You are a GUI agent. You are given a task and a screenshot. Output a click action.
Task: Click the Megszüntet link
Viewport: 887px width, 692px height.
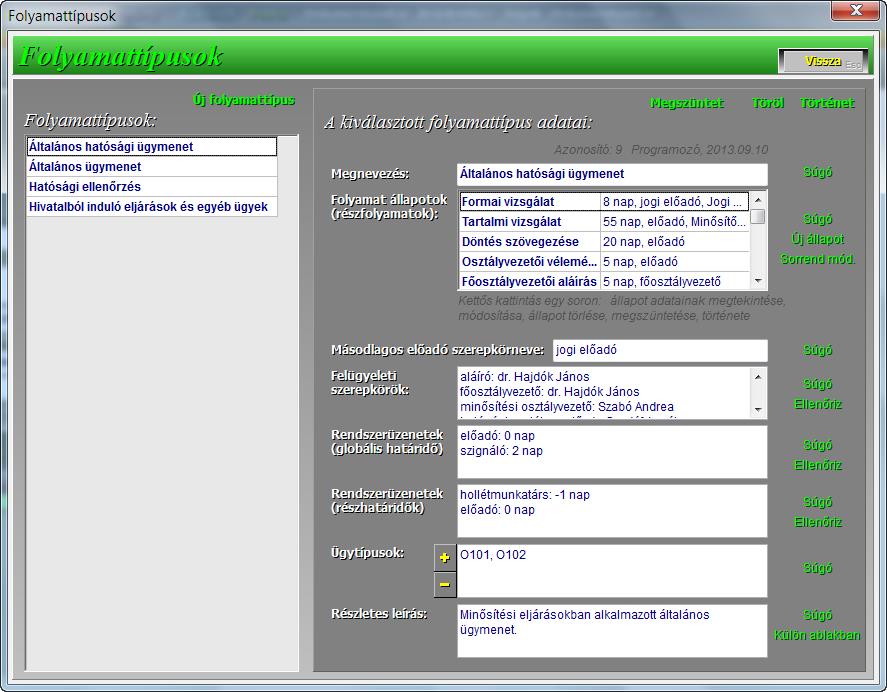(x=687, y=103)
